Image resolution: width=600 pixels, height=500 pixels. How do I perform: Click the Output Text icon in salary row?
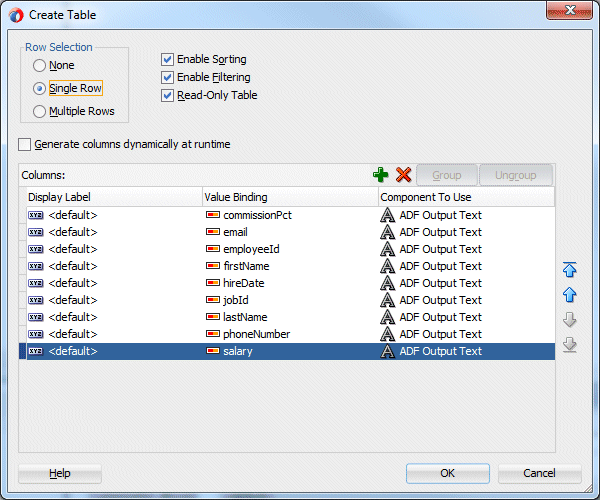pyautogui.click(x=387, y=351)
